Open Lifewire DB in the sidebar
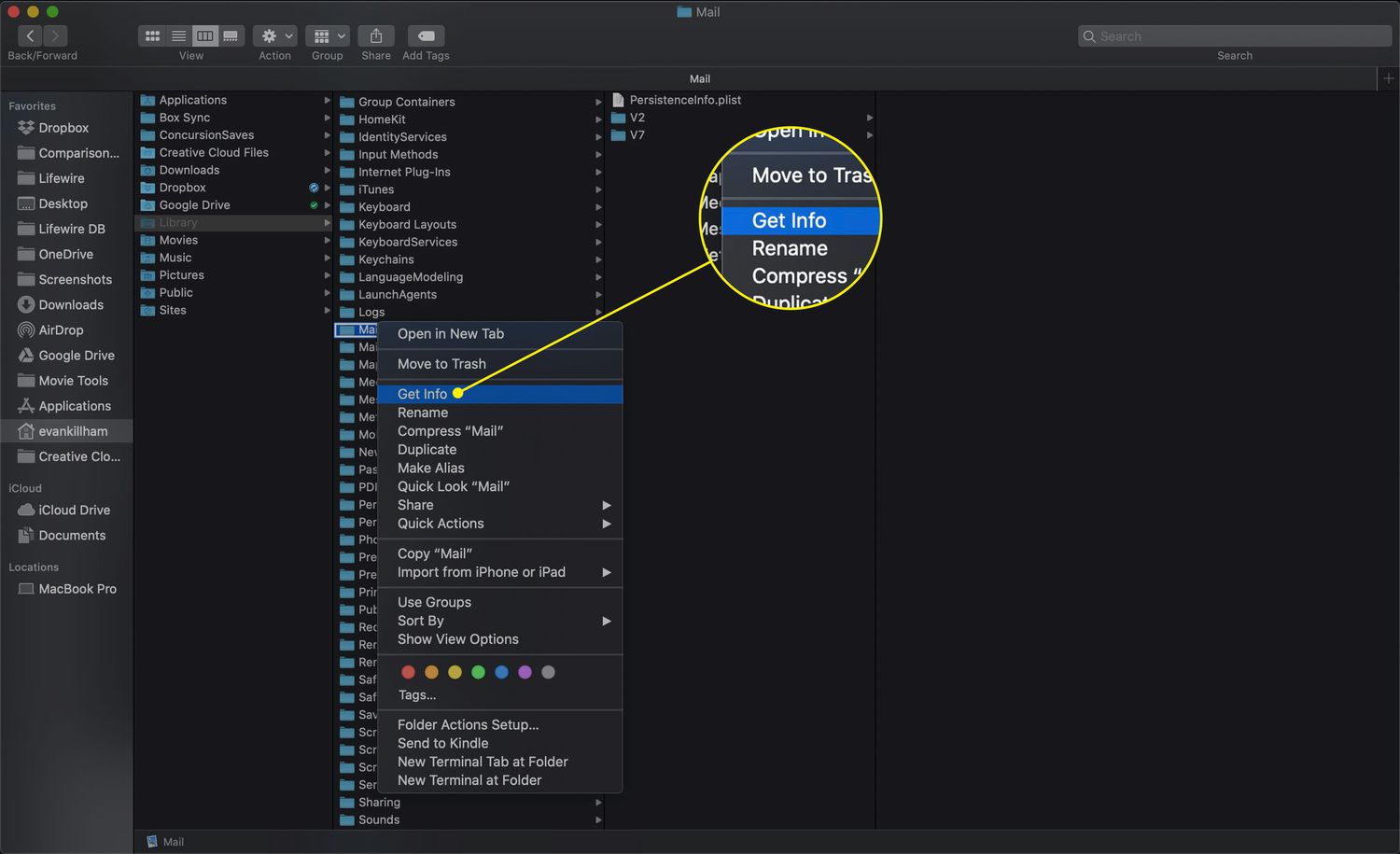Image resolution: width=1400 pixels, height=854 pixels. tap(72, 229)
